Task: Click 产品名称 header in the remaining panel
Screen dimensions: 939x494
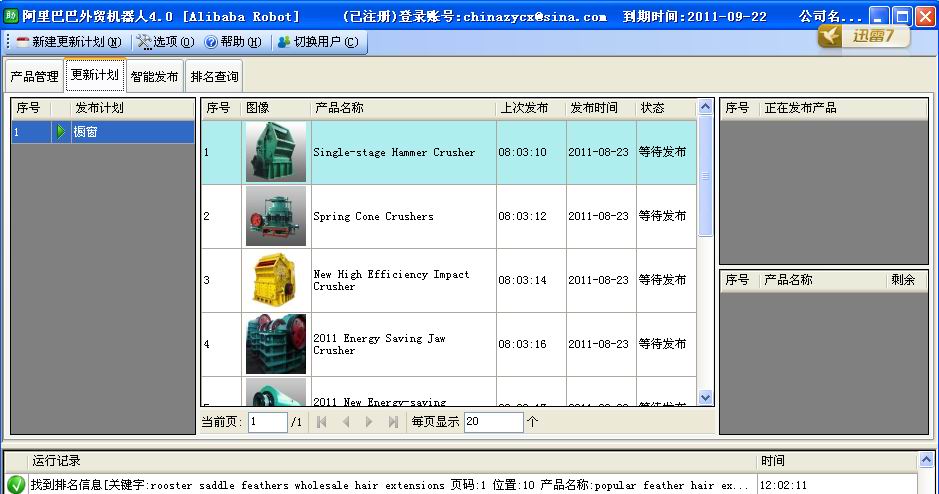Action: tap(823, 280)
